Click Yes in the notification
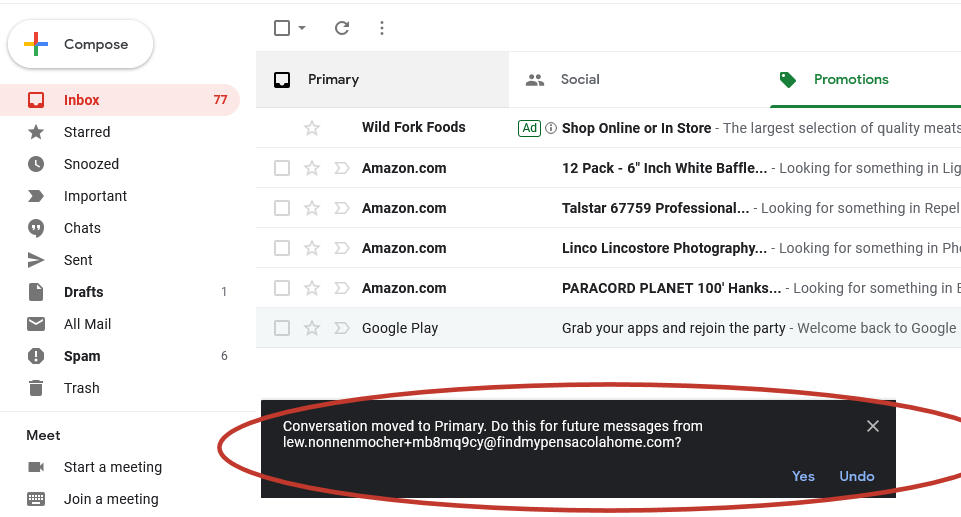Image resolution: width=961 pixels, height=517 pixels. point(803,476)
